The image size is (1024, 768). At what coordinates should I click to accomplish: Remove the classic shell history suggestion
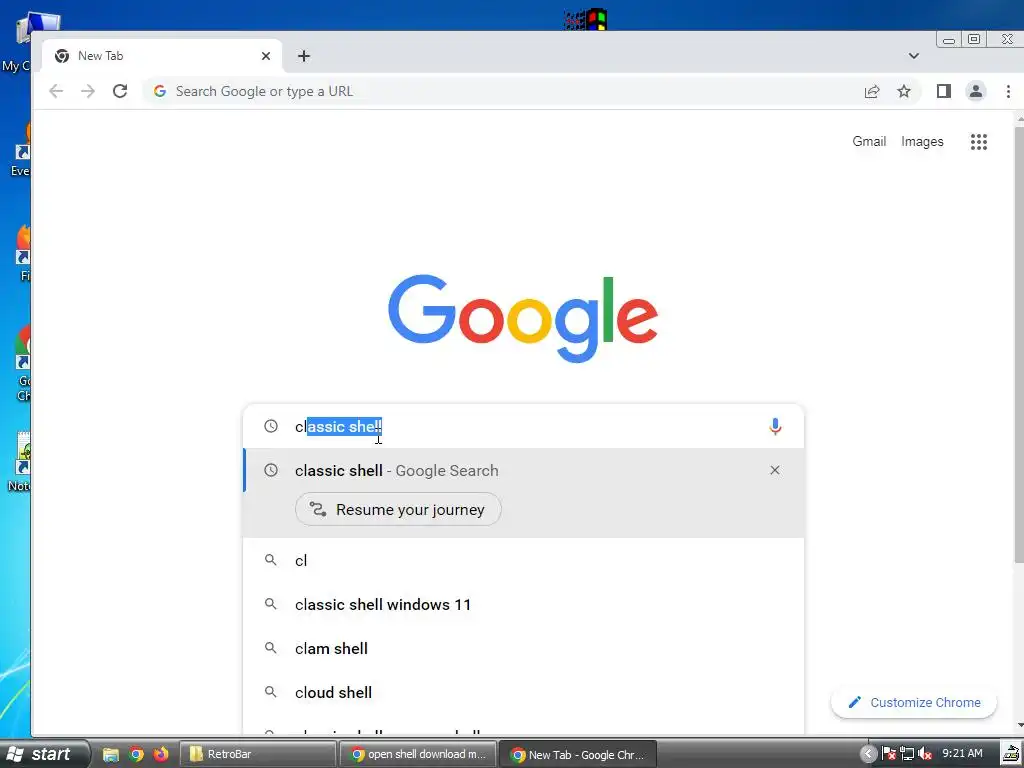[x=775, y=470]
